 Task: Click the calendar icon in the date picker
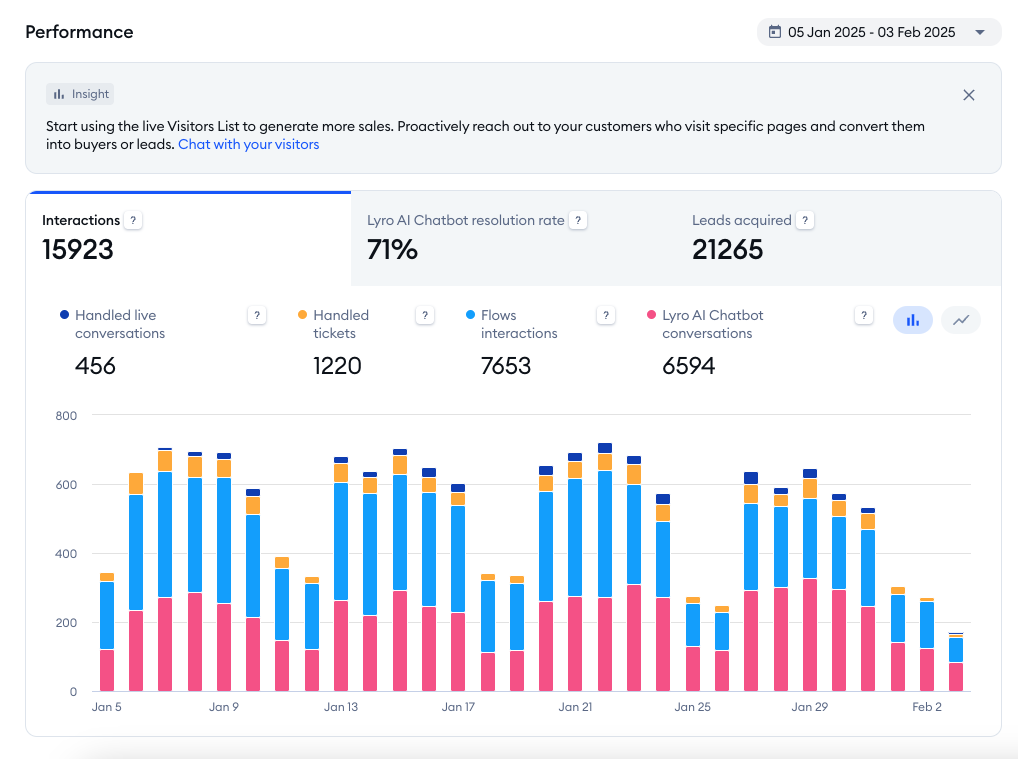(774, 32)
